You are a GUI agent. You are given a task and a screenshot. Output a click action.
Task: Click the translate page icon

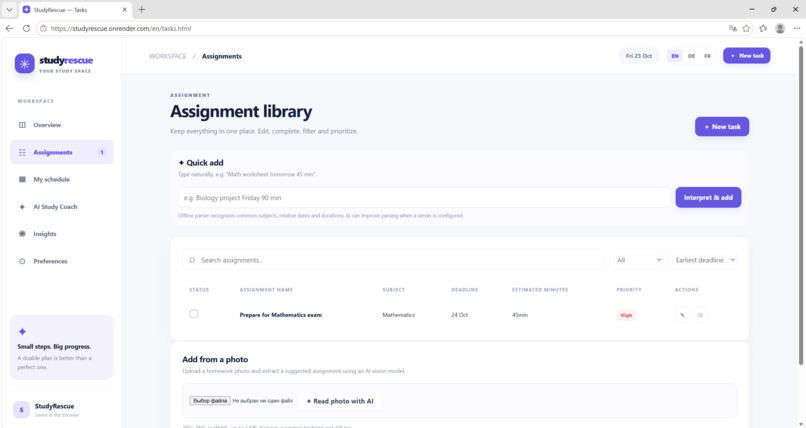pyautogui.click(x=732, y=28)
